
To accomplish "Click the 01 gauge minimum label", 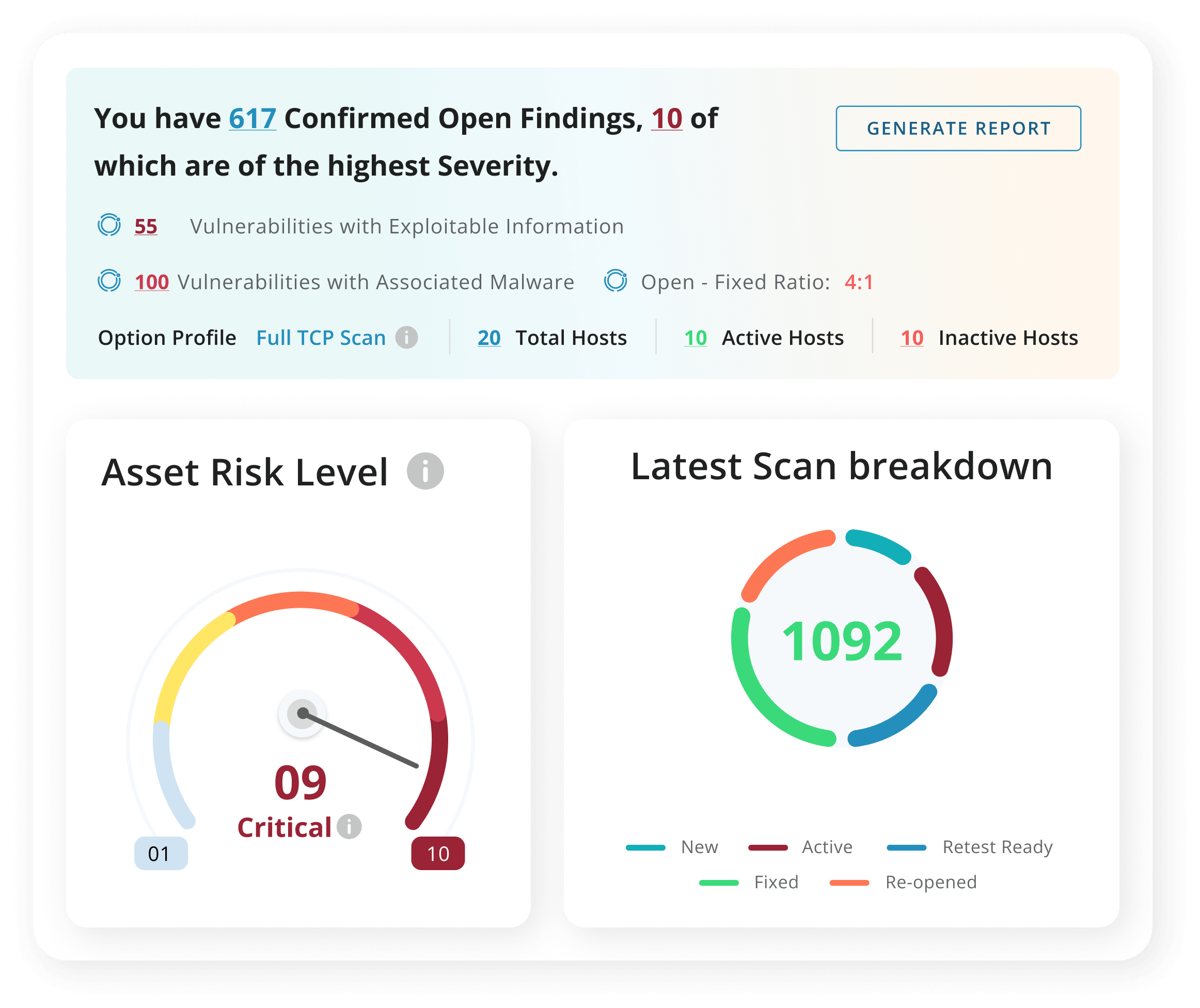I will coord(161,854).
